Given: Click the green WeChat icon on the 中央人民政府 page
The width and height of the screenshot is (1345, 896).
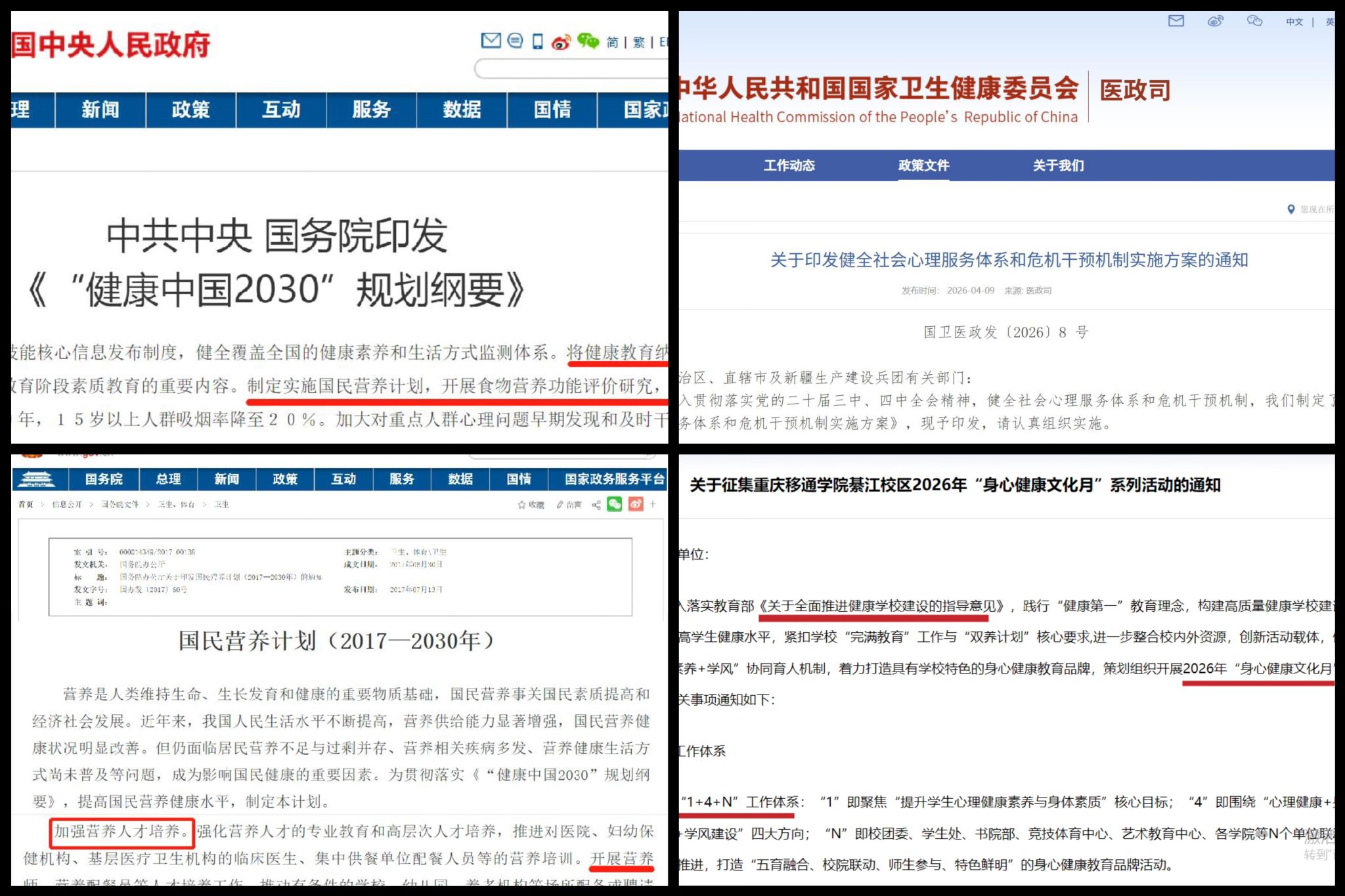Looking at the screenshot, I should click(x=588, y=41).
